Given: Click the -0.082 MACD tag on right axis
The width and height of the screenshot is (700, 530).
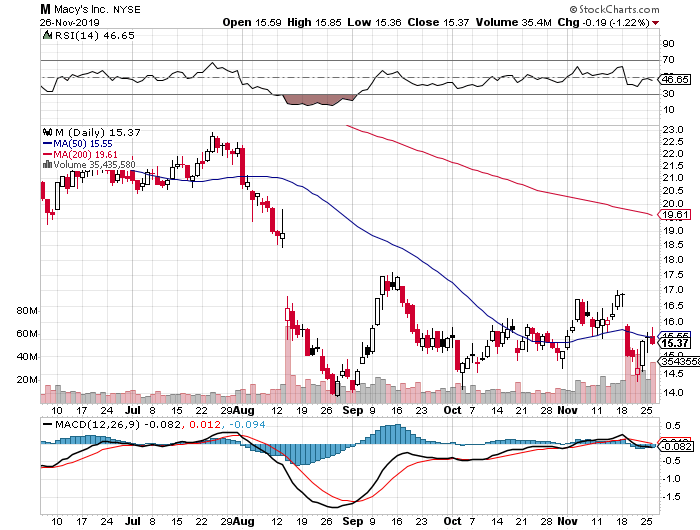Looking at the screenshot, I should coord(677,447).
